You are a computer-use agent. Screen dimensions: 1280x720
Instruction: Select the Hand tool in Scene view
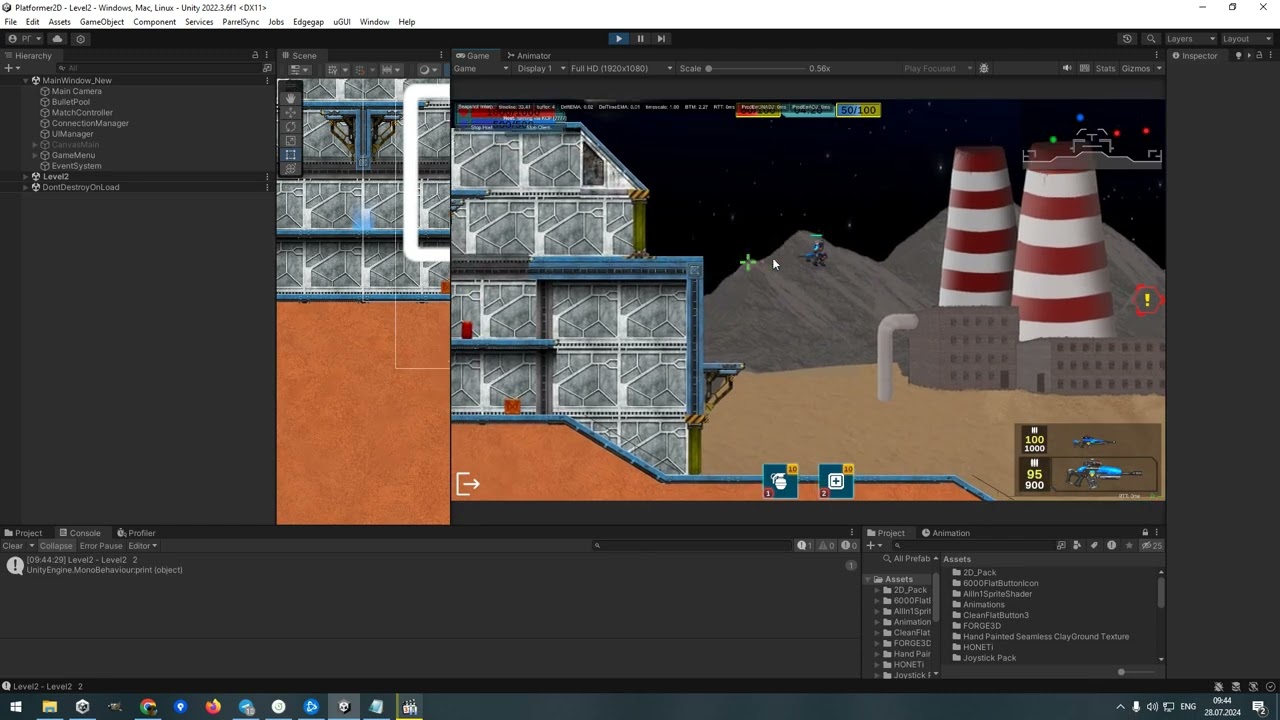tap(291, 98)
